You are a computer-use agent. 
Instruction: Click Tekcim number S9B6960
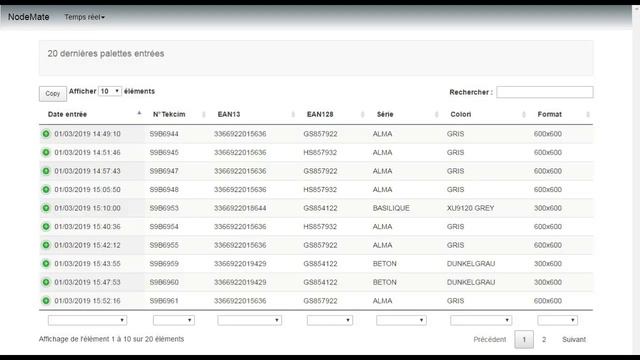coord(164,282)
